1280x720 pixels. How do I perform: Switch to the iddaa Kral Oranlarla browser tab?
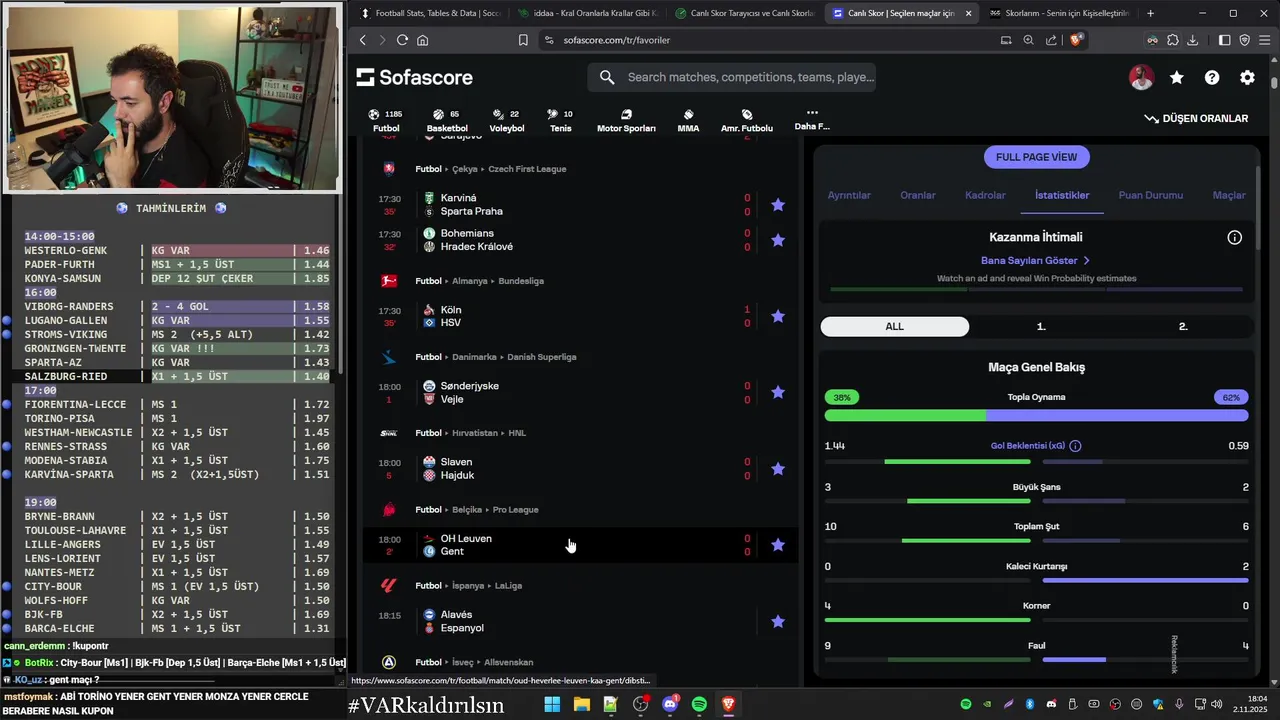point(587,13)
